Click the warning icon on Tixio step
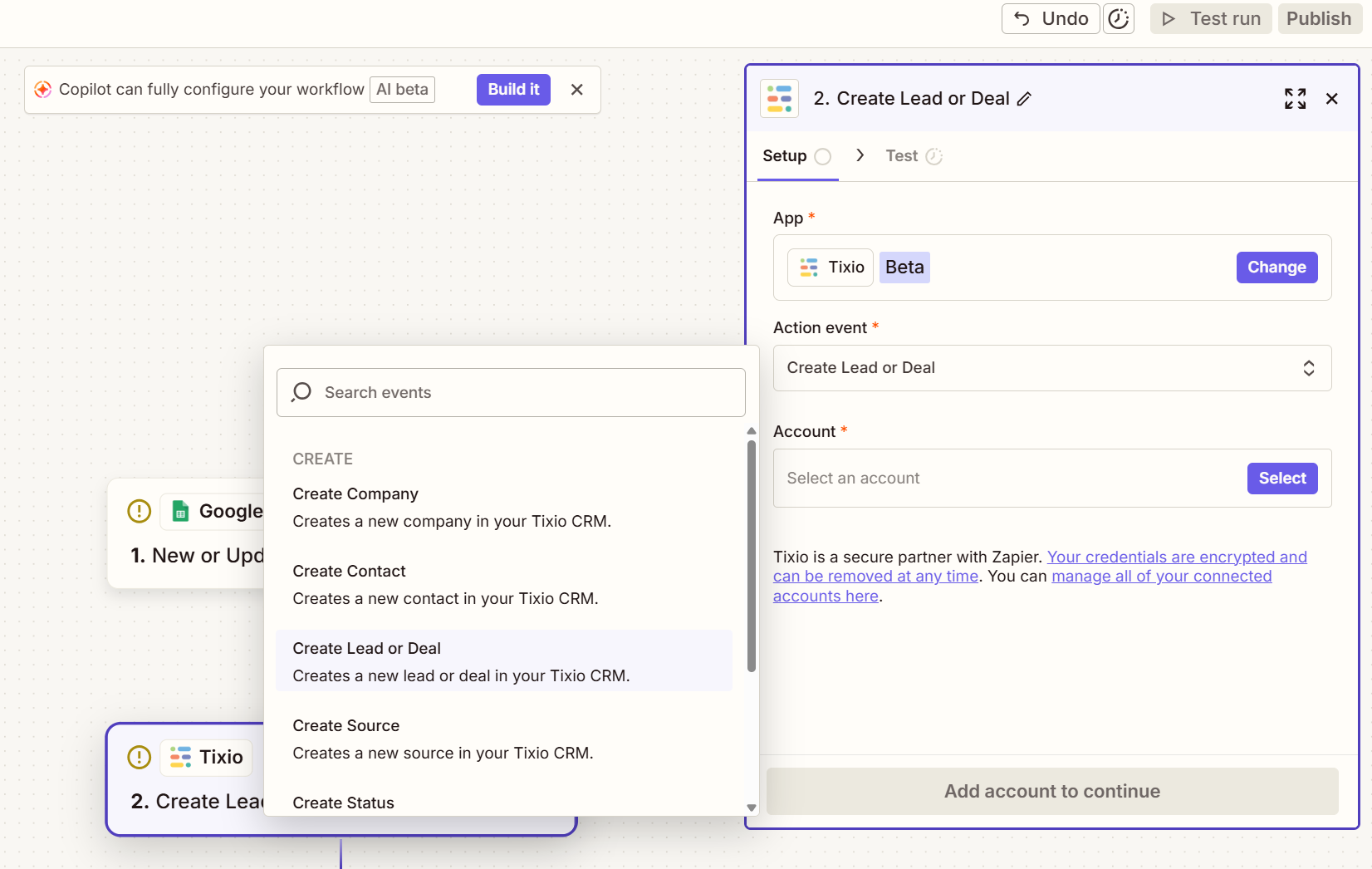 click(x=140, y=757)
